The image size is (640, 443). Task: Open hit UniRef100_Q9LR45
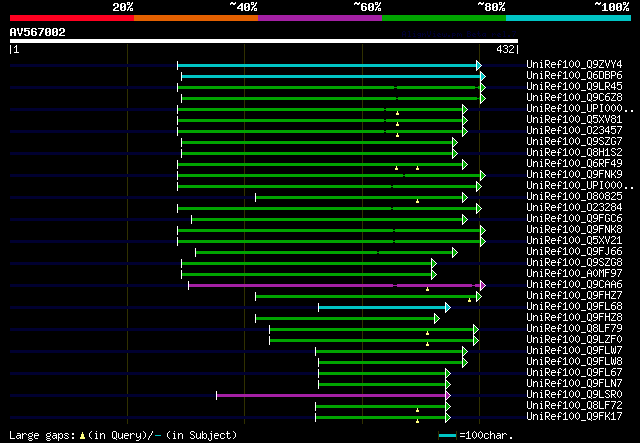pos(574,87)
